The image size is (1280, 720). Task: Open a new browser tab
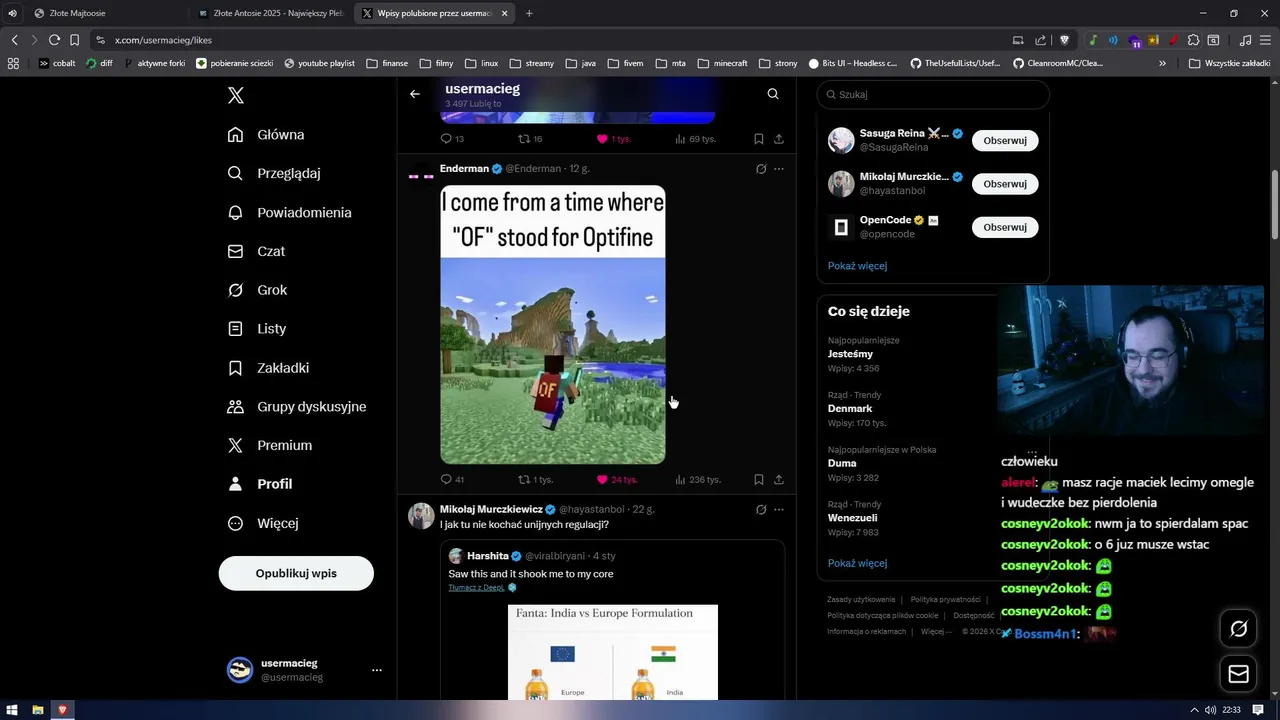point(529,13)
